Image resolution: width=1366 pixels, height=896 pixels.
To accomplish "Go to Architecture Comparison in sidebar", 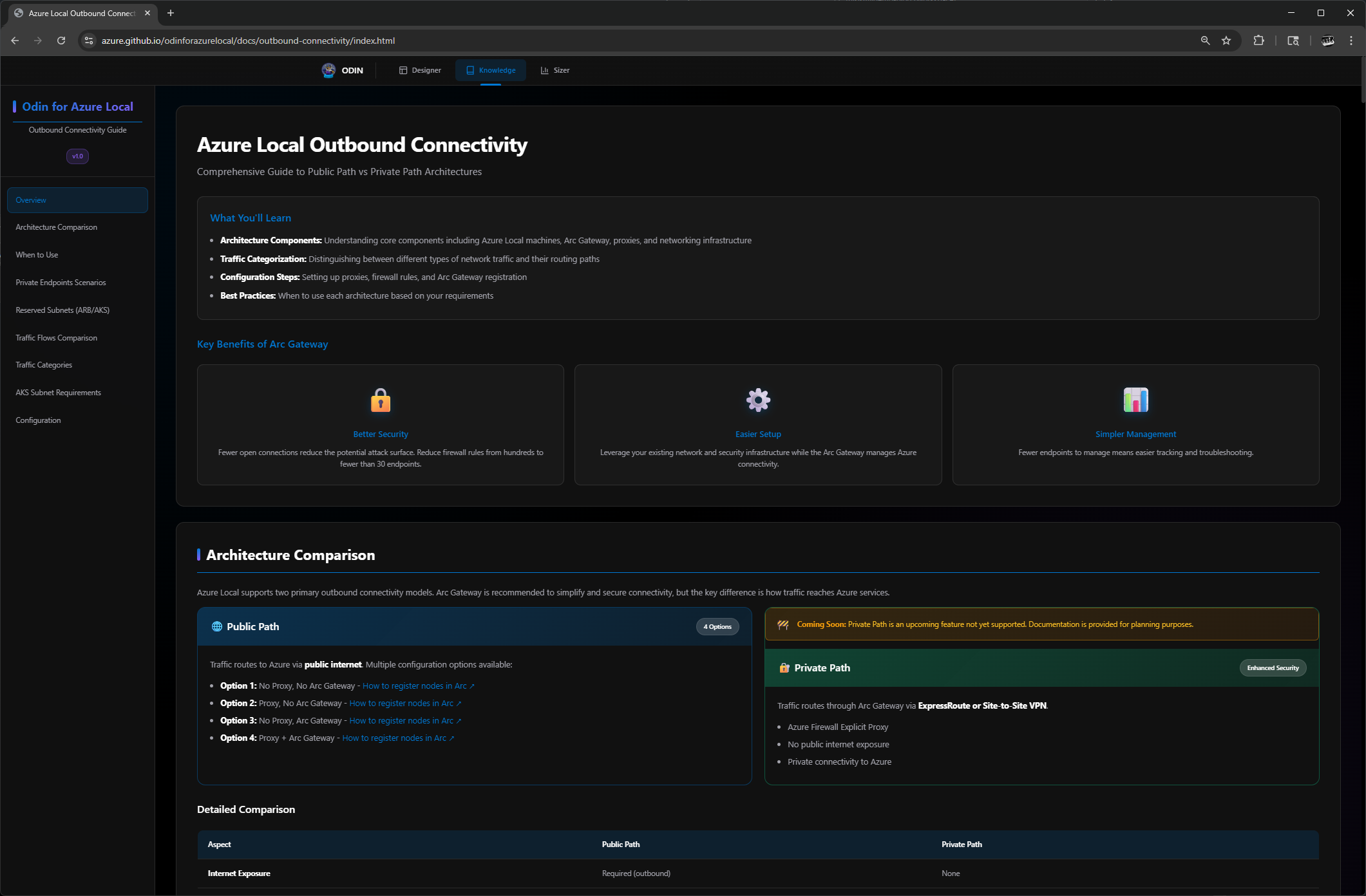I will pyautogui.click(x=57, y=227).
